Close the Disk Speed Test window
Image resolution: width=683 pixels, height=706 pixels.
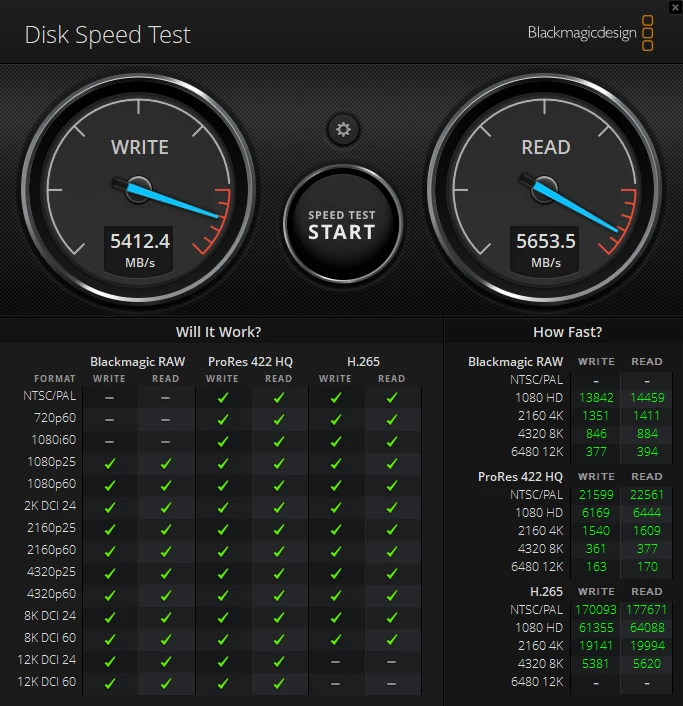(676, 7)
